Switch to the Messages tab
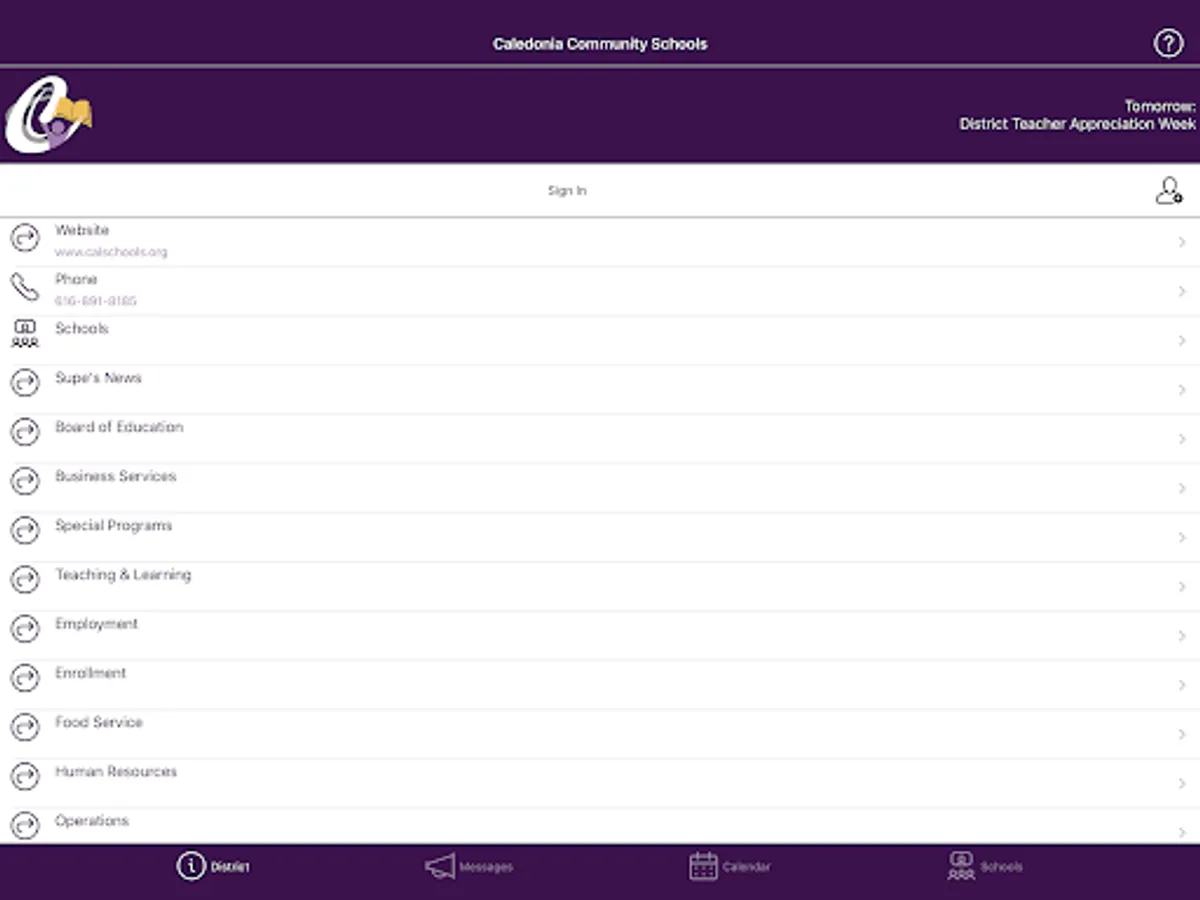Image resolution: width=1200 pixels, height=900 pixels. 469,866
